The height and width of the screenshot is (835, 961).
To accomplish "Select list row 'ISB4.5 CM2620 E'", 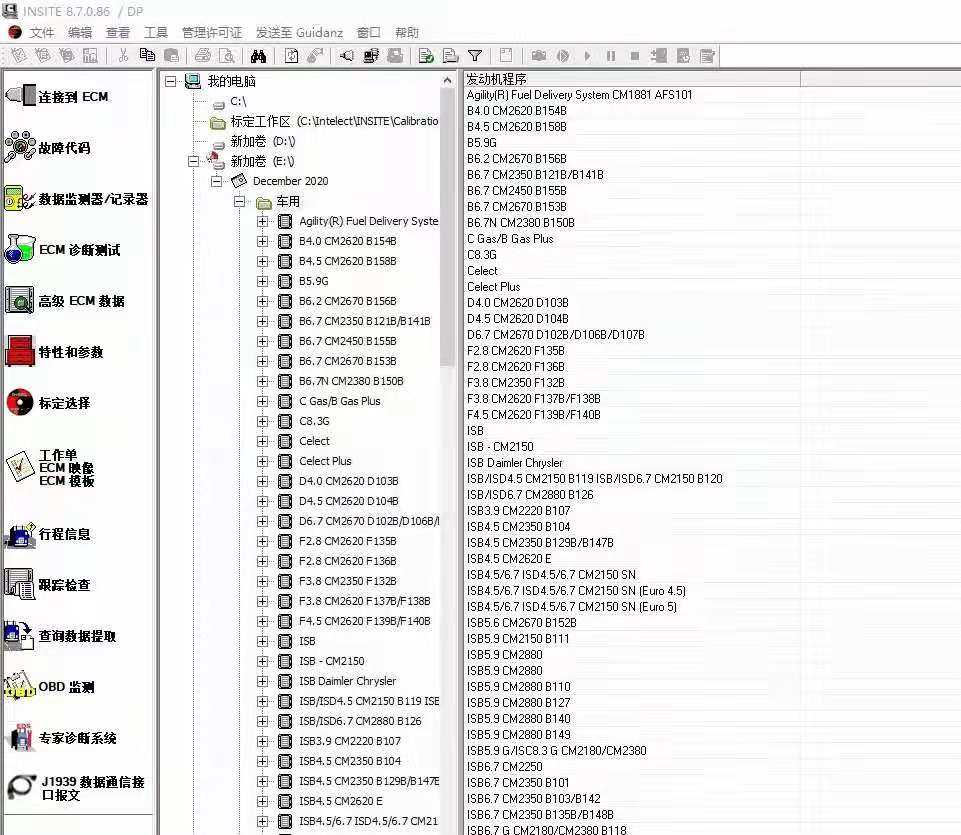I will coord(509,559).
